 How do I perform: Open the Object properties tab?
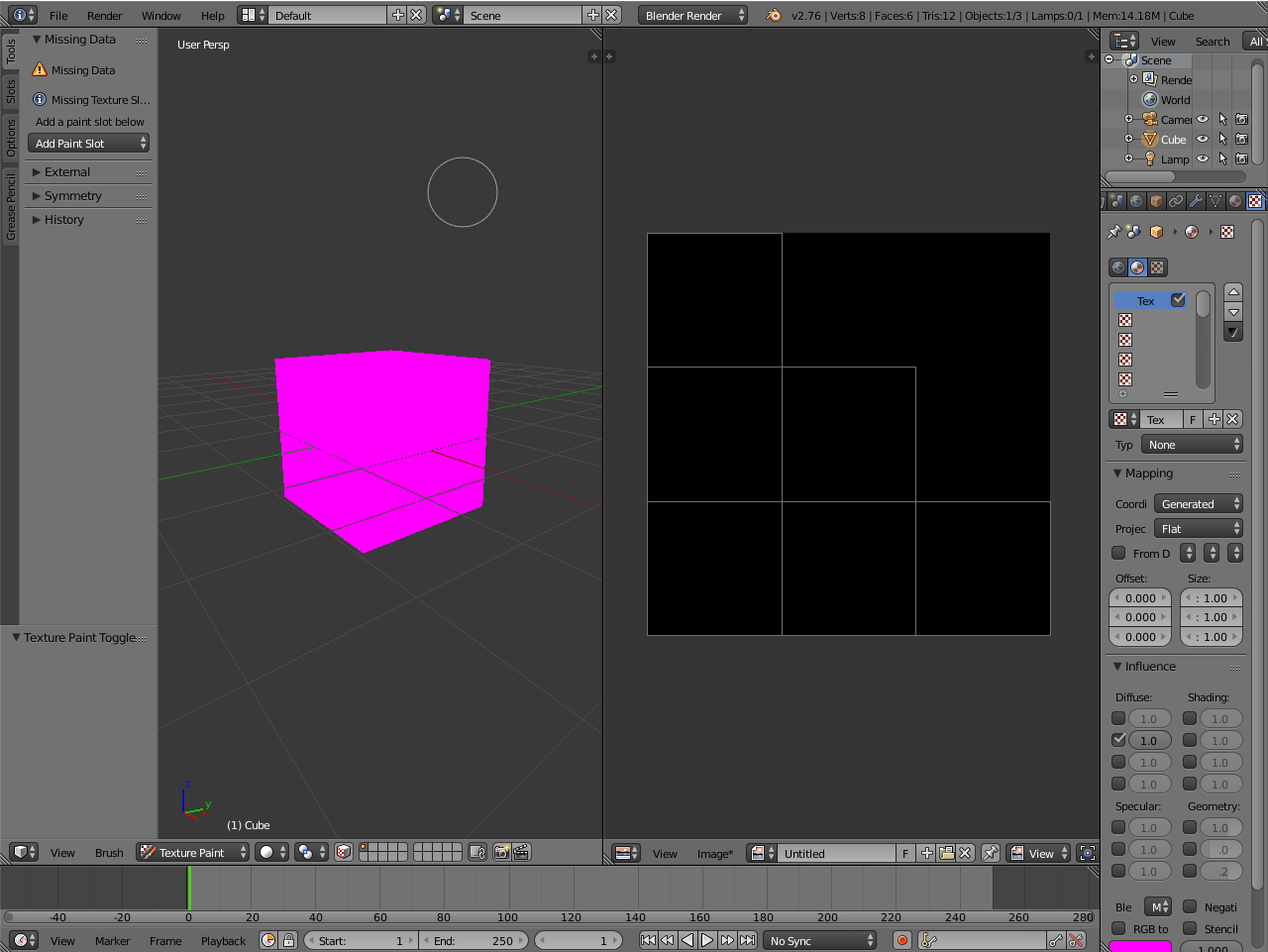[1156, 200]
